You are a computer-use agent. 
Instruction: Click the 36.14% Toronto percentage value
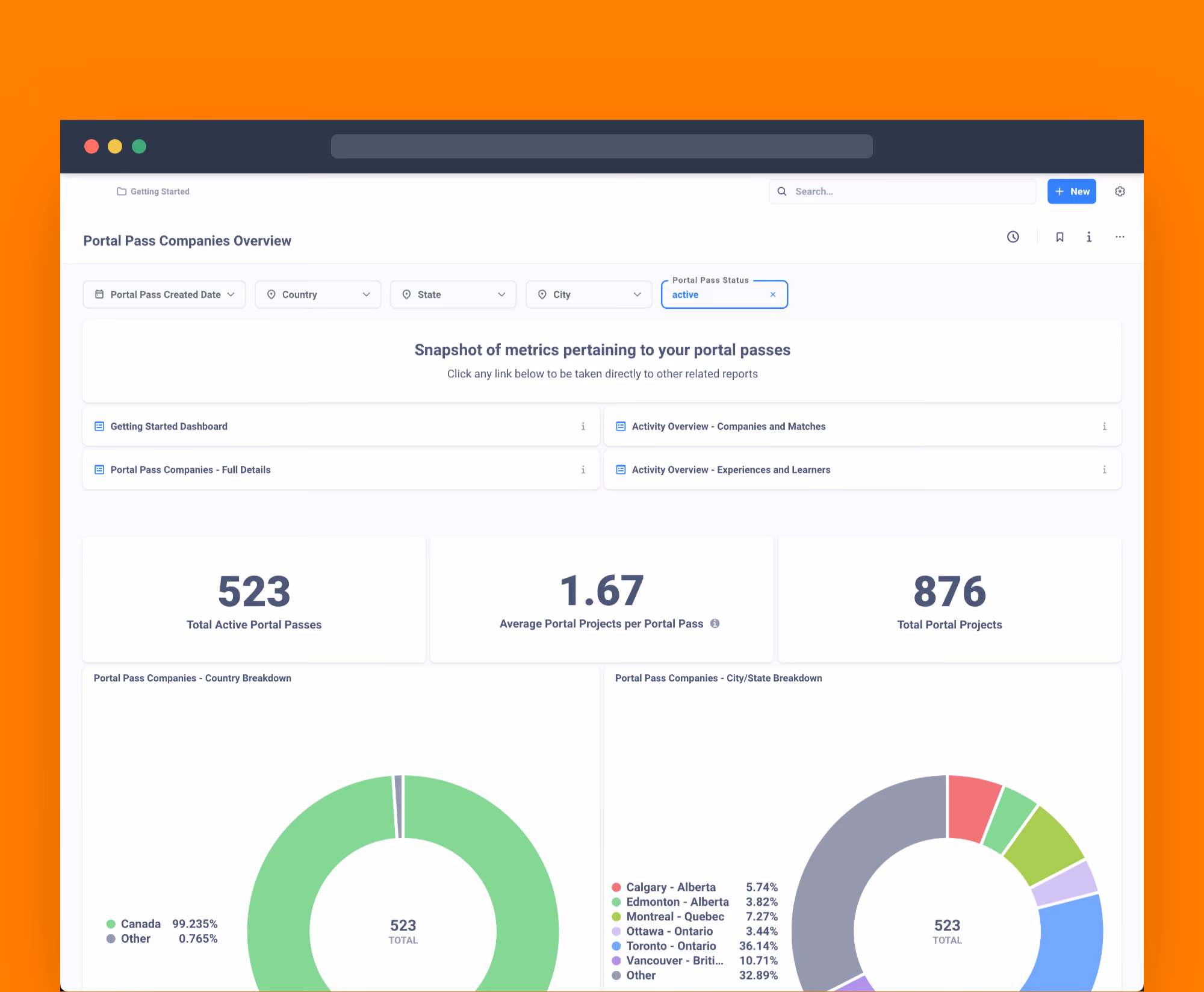tap(759, 946)
